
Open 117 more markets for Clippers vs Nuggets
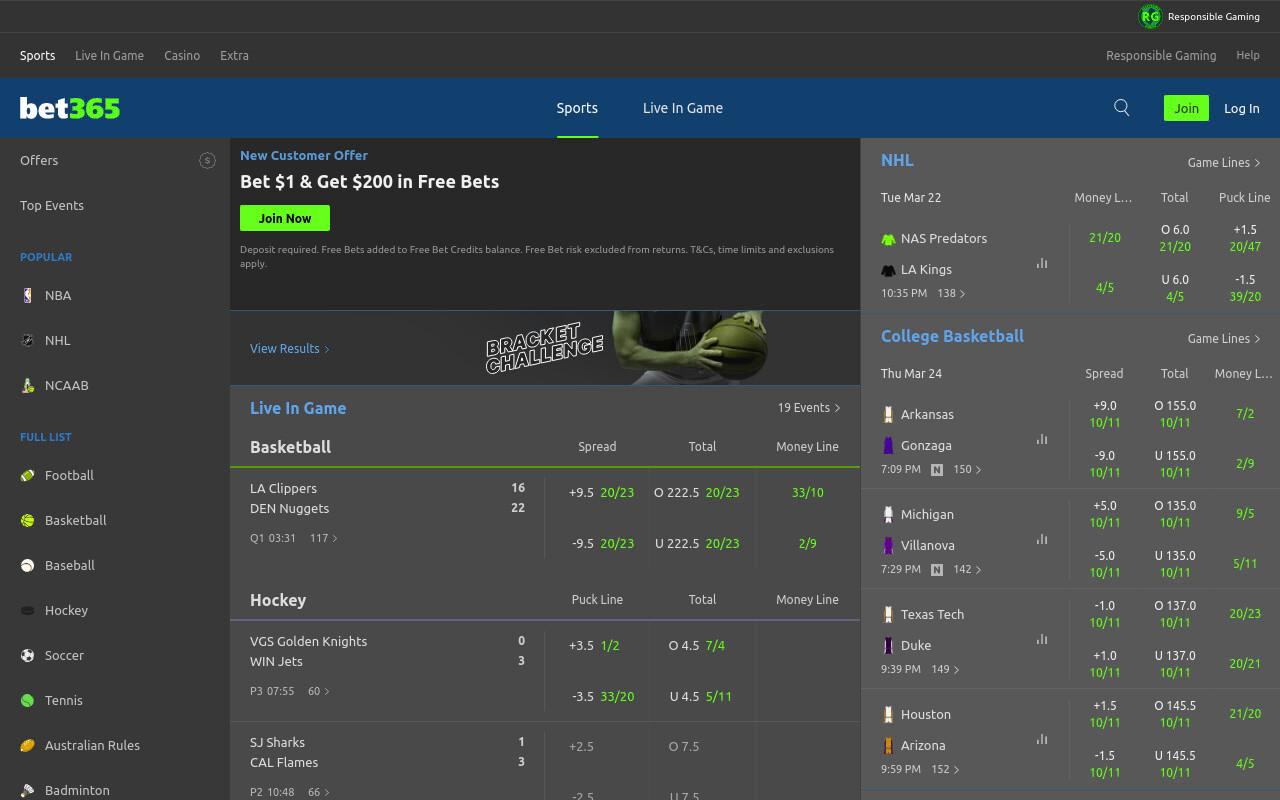tap(324, 538)
